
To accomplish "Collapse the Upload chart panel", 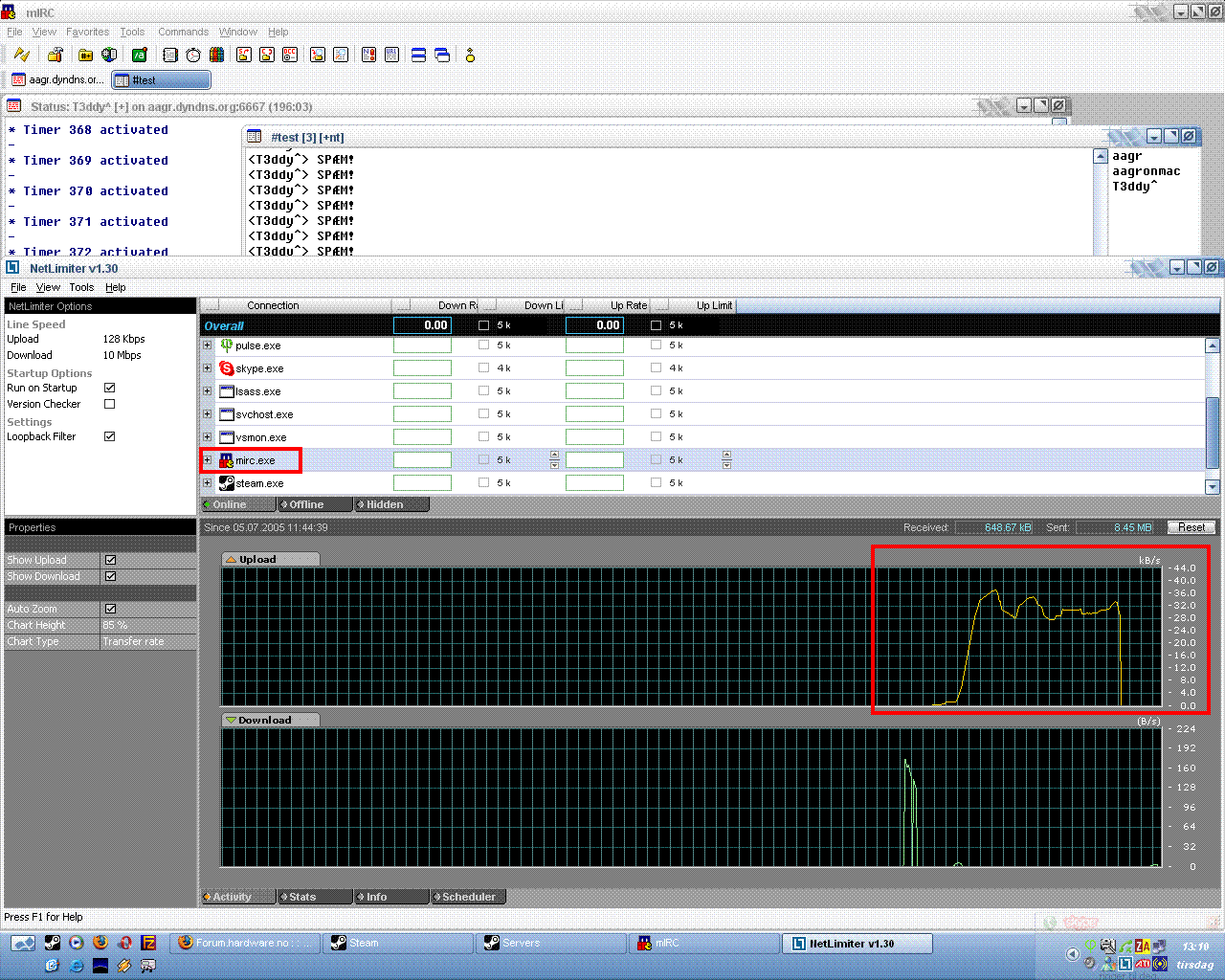I will 231,560.
